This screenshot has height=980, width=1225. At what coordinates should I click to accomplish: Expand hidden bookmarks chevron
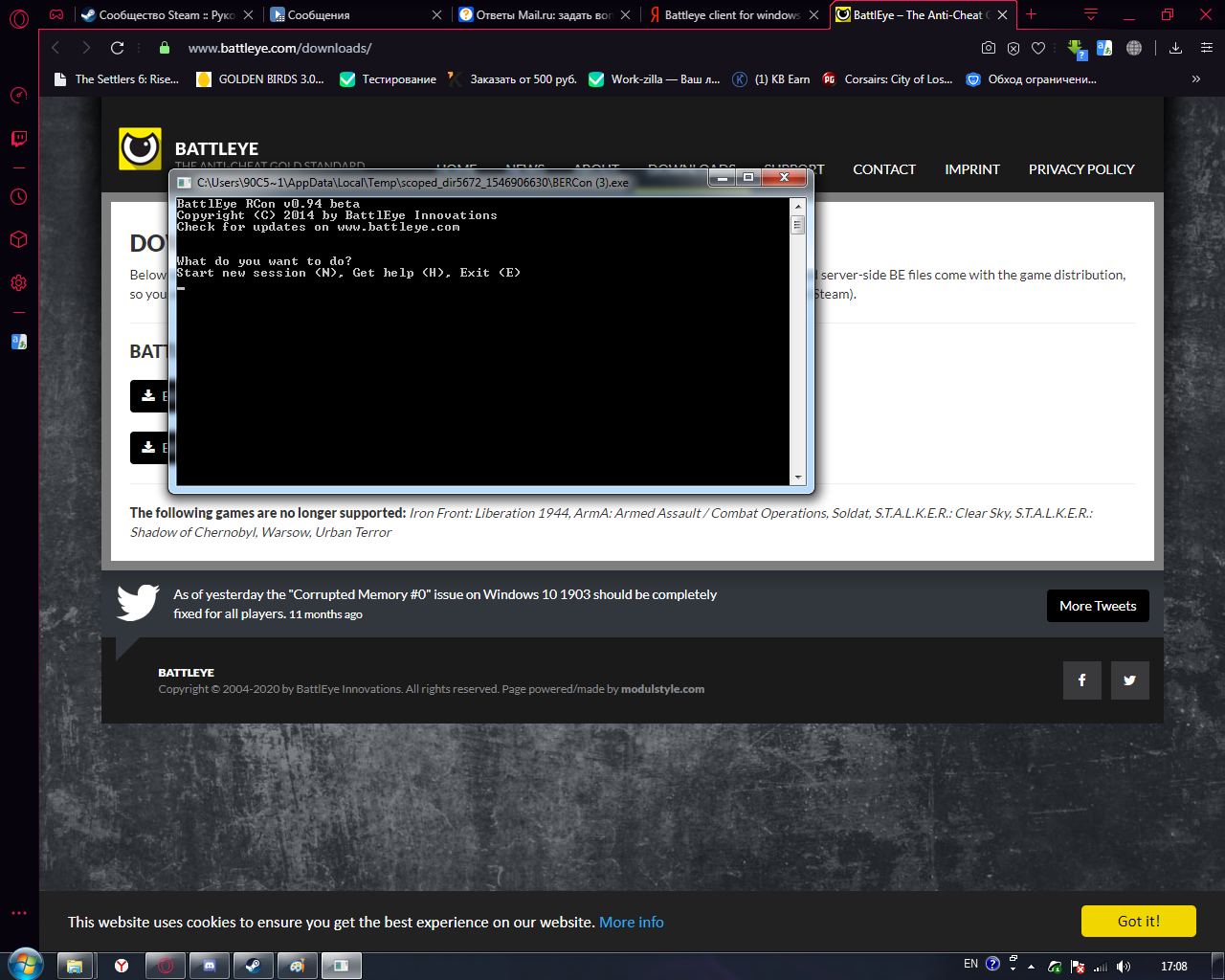[1196, 79]
